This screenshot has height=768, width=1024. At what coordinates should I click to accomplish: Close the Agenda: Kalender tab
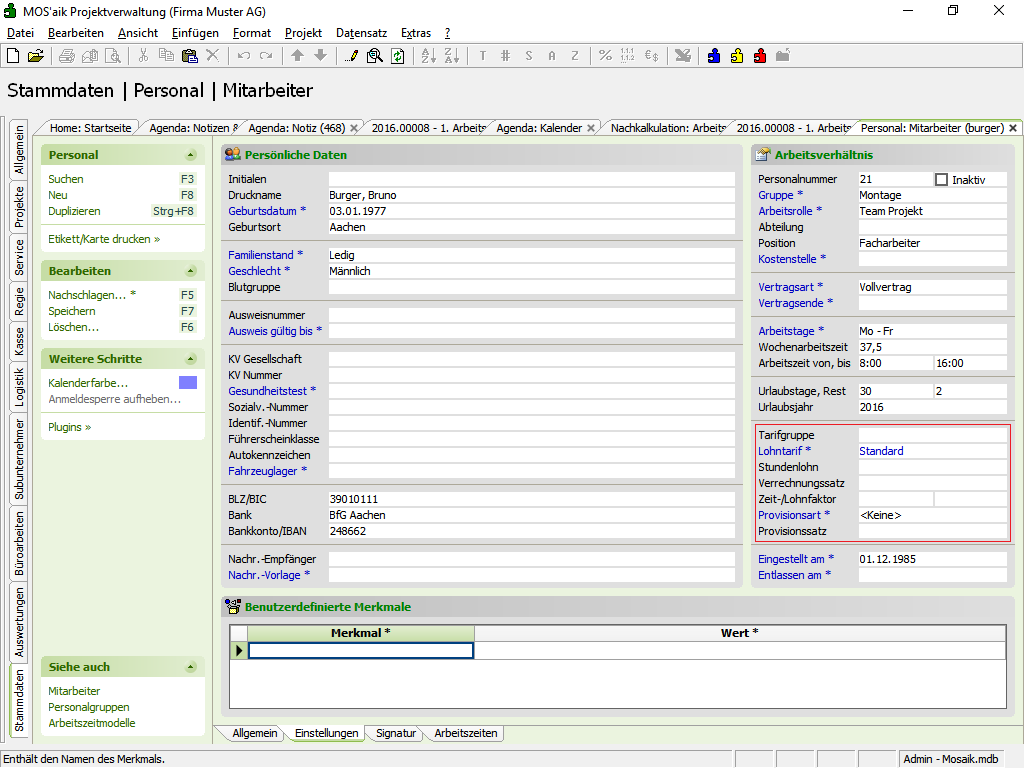coord(591,128)
